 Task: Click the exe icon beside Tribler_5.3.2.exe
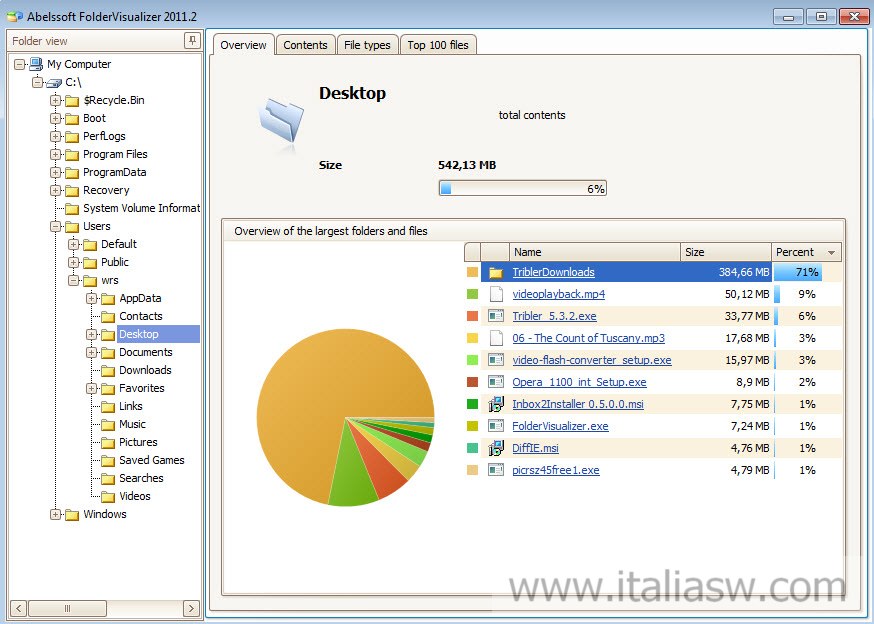[x=496, y=316]
